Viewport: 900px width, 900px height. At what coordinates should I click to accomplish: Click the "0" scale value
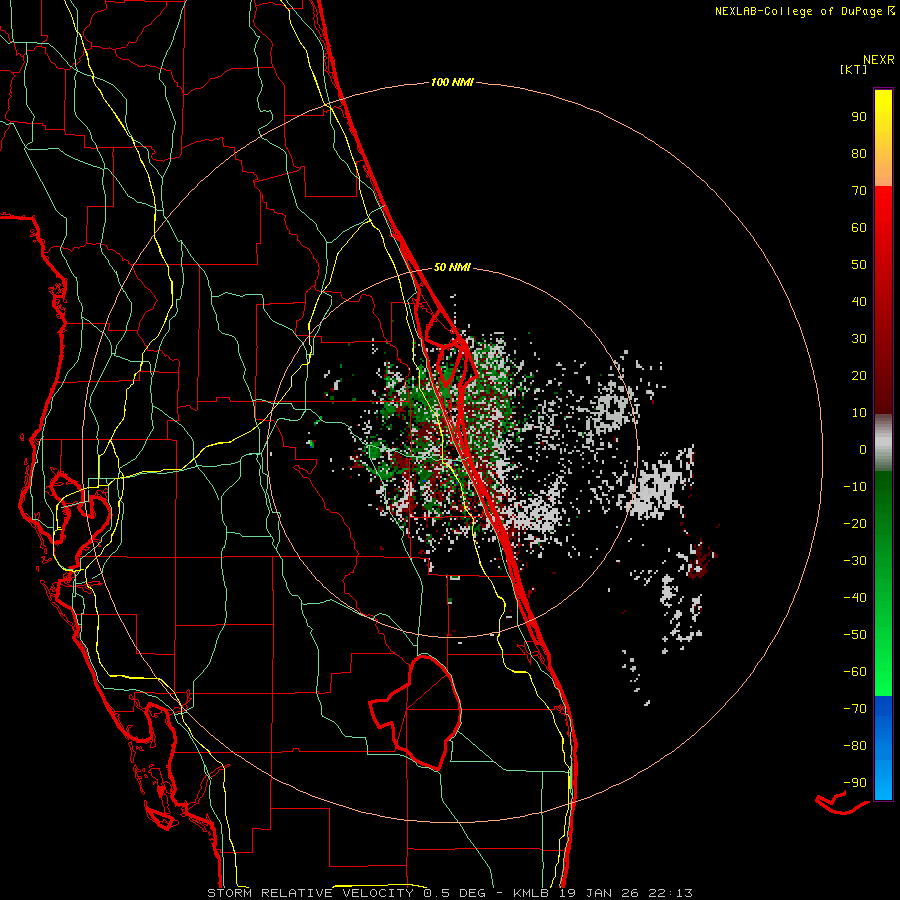coord(863,449)
